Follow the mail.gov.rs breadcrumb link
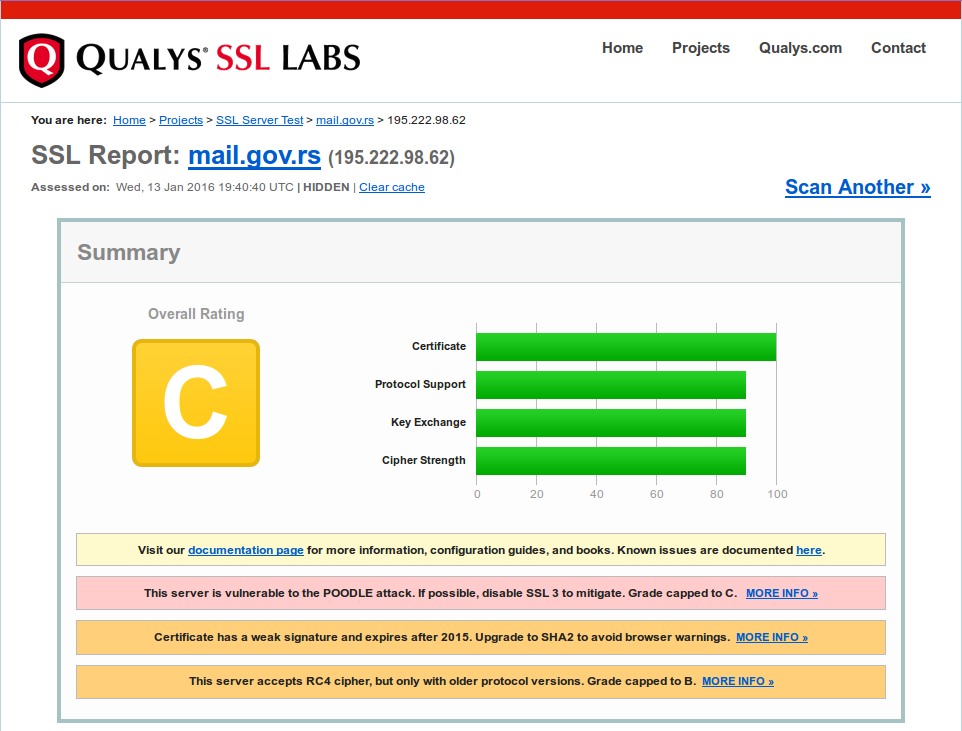The height and width of the screenshot is (731, 962). click(x=345, y=120)
